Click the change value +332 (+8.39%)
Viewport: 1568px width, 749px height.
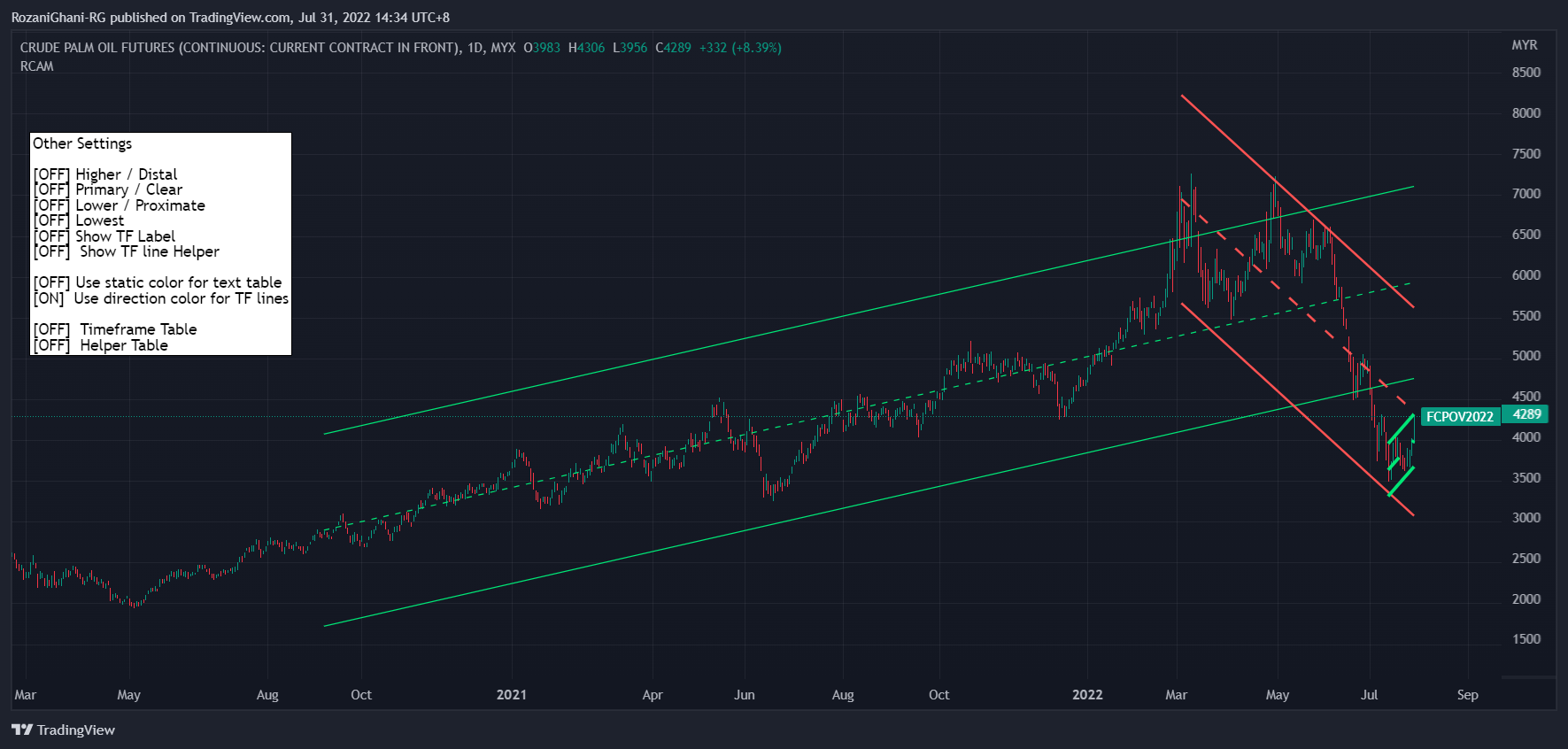pyautogui.click(x=740, y=48)
